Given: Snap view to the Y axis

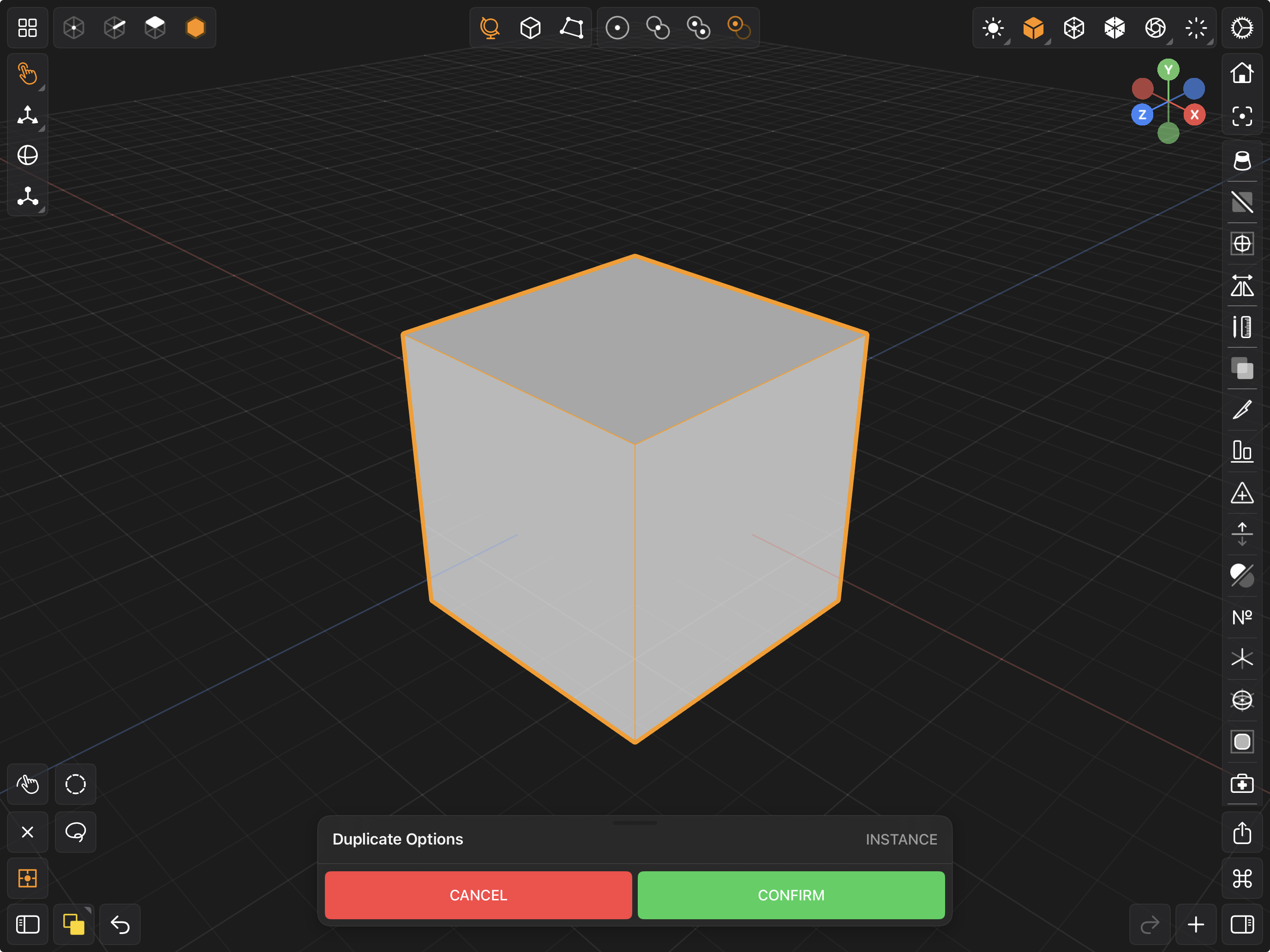Looking at the screenshot, I should [x=1168, y=70].
